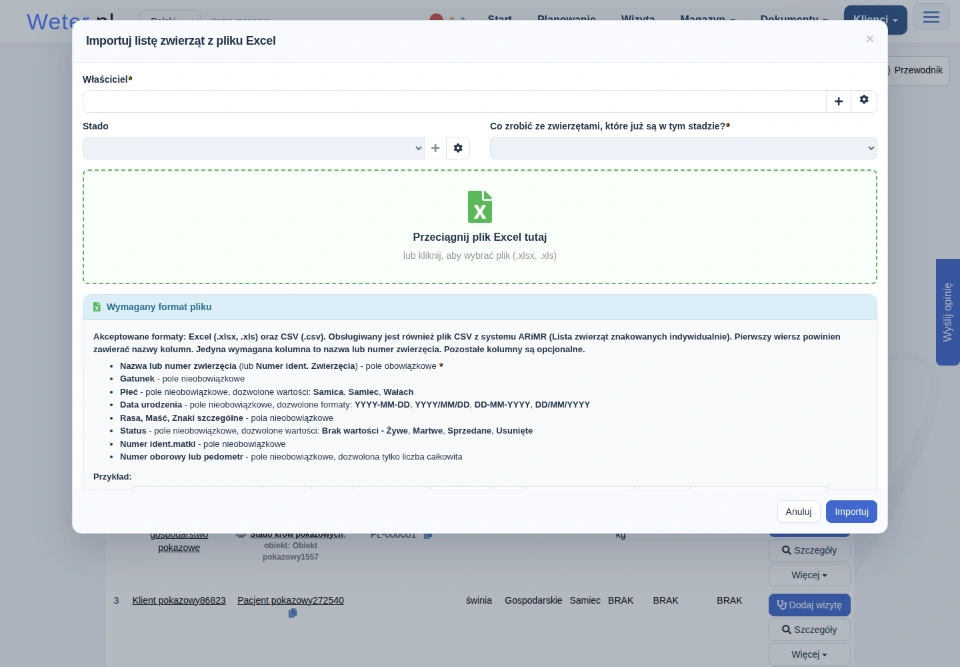Expand the Dokumenty menu
Viewport: 960px width, 667px height.
coord(793,19)
